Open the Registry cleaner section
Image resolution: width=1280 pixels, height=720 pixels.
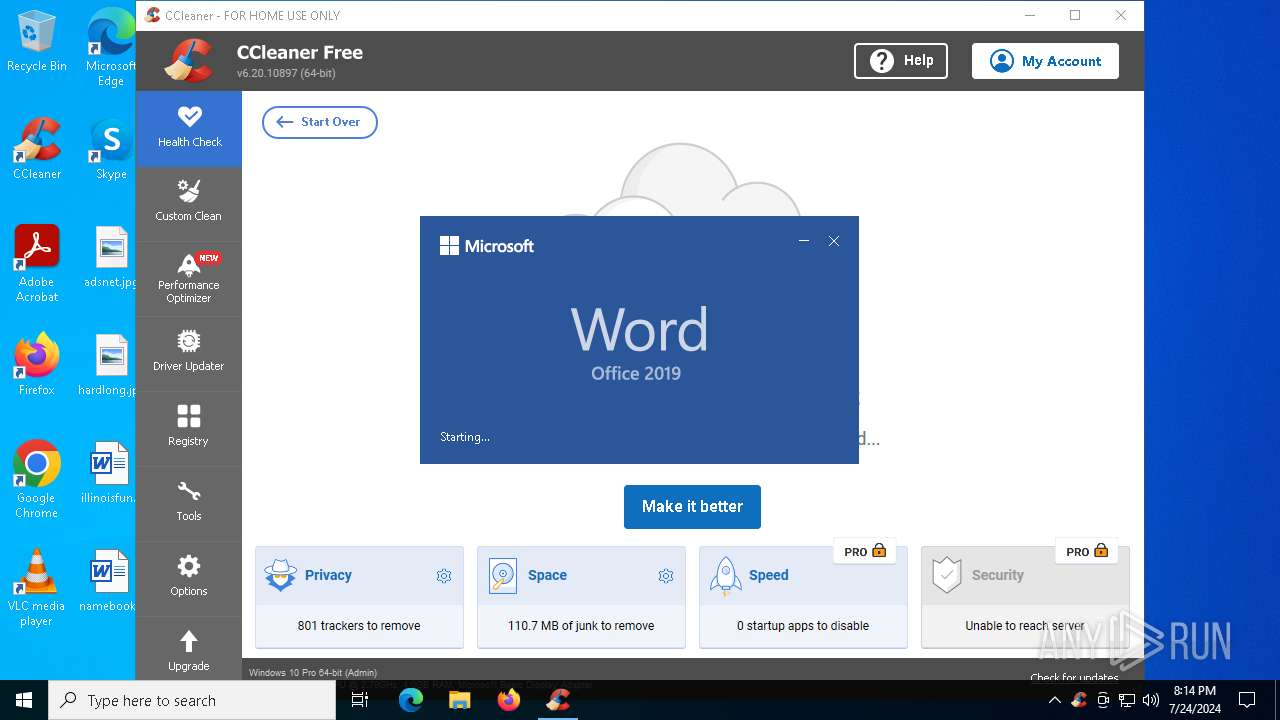[x=189, y=428]
